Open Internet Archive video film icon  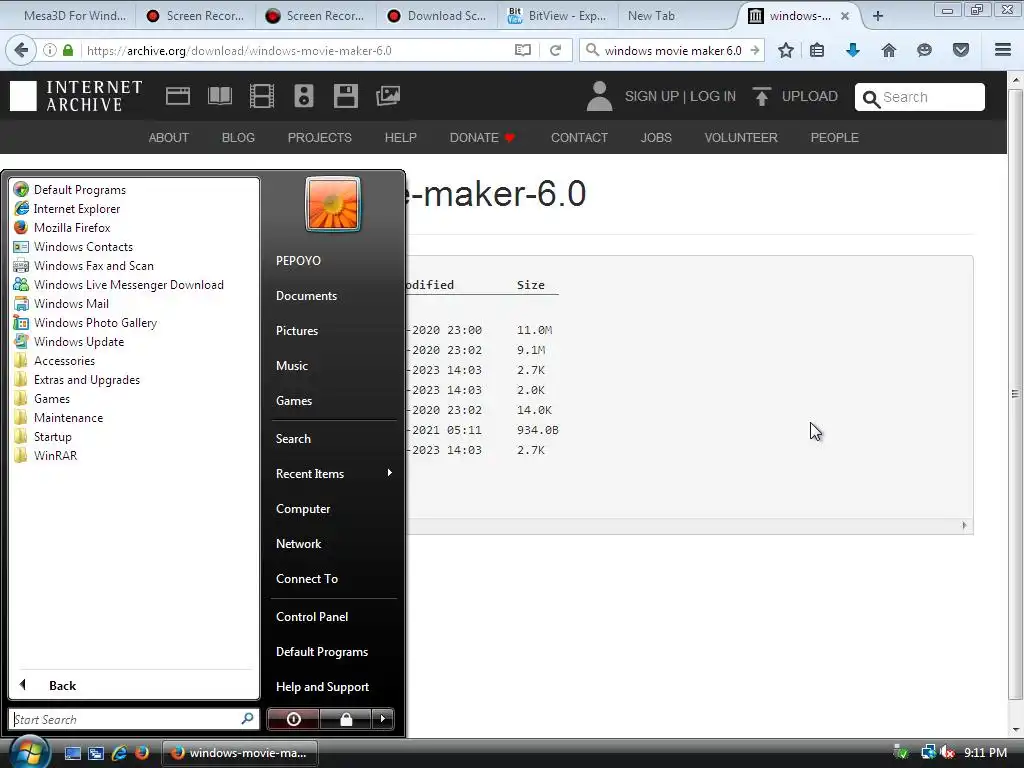pos(262,96)
